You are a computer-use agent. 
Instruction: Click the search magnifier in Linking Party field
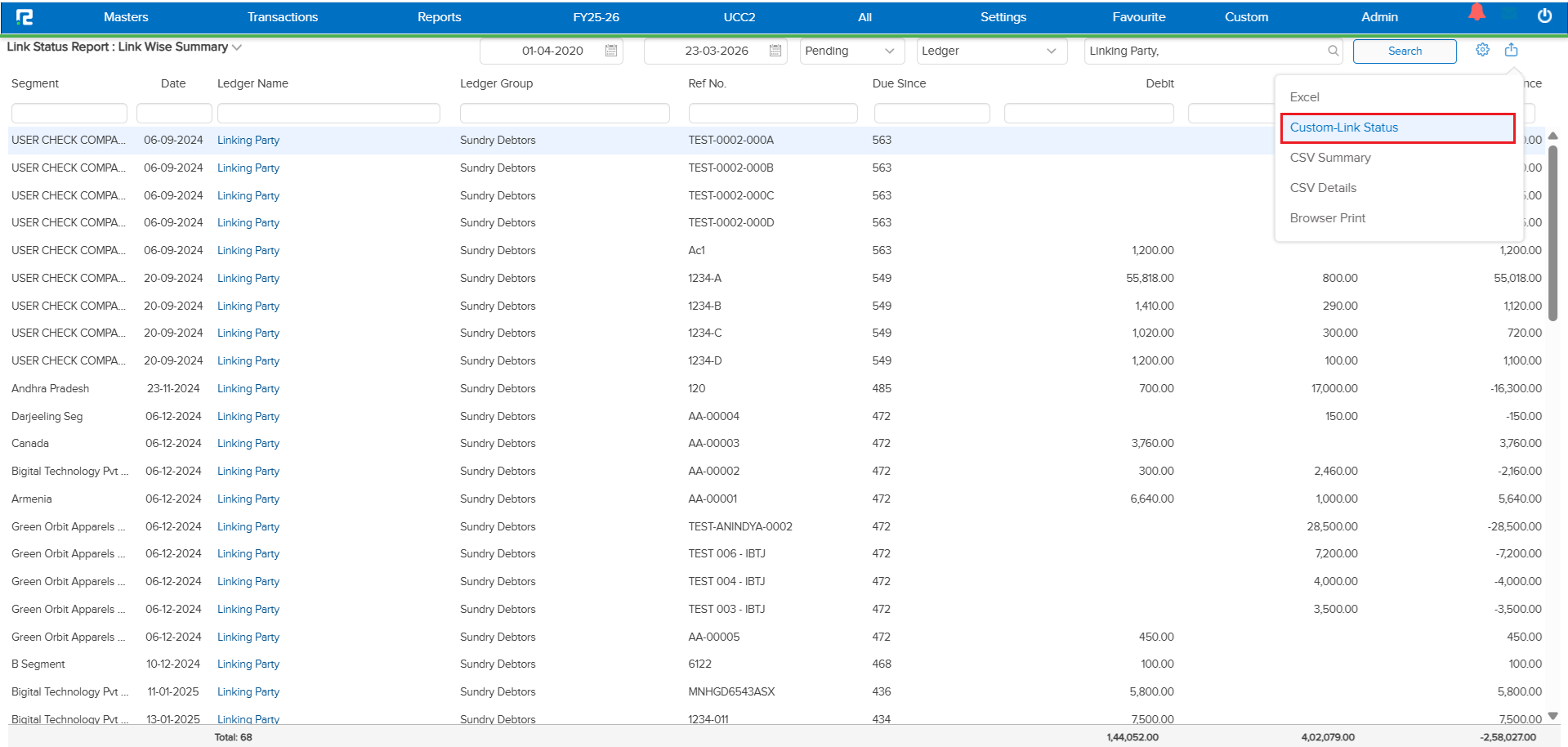coord(1333,51)
